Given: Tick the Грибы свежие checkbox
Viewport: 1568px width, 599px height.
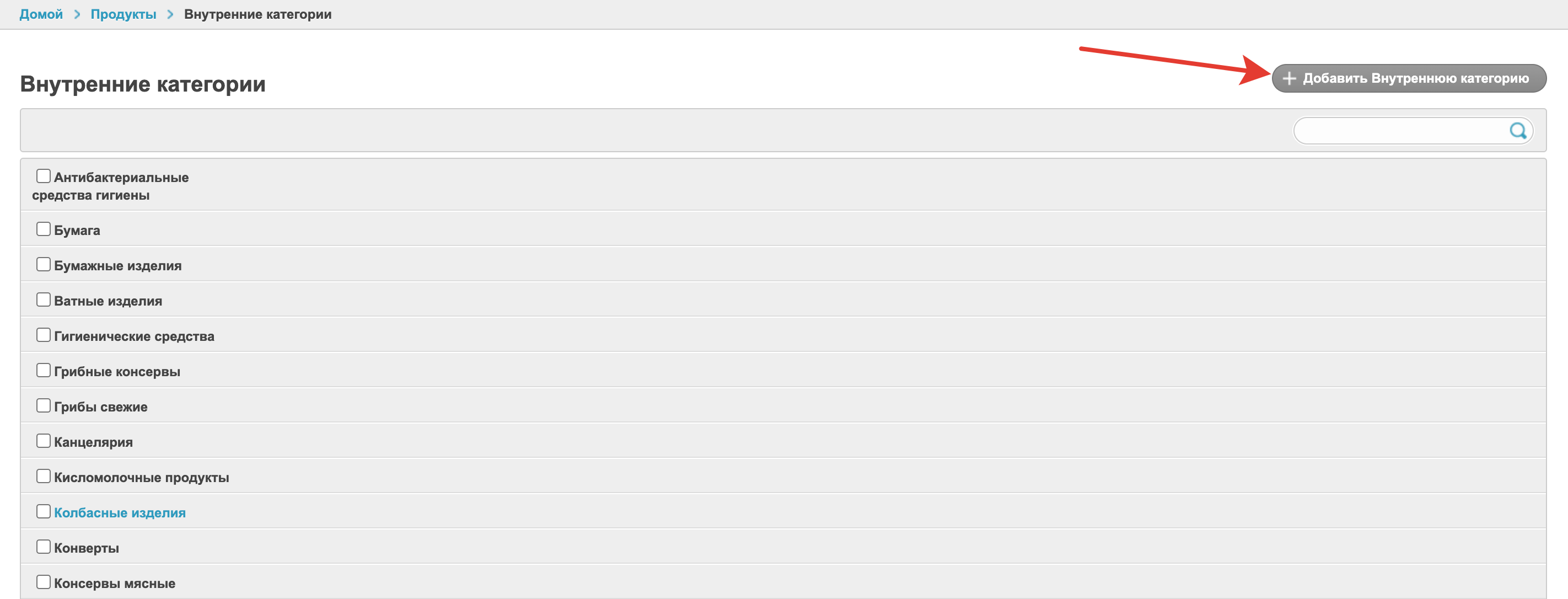Looking at the screenshot, I should coord(43,405).
